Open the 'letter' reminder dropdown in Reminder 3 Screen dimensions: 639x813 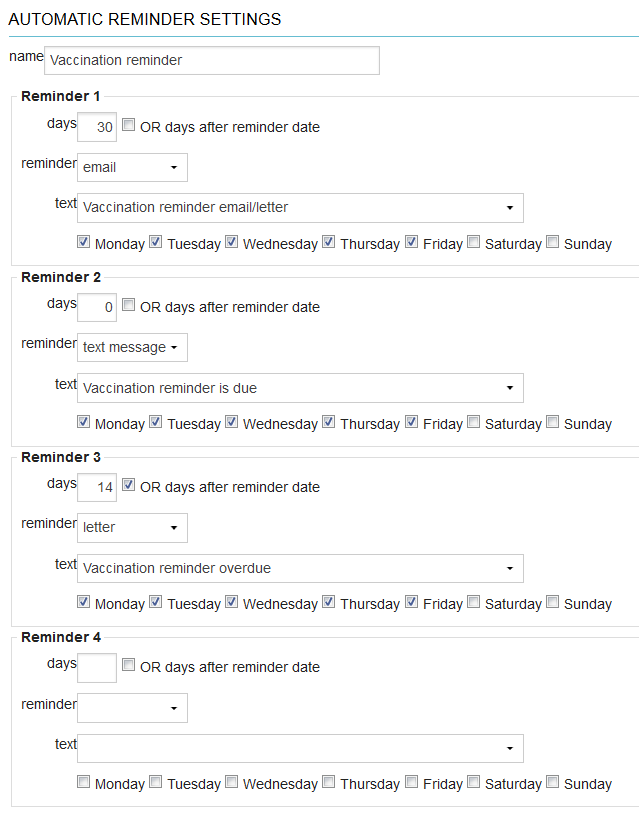click(x=132, y=527)
